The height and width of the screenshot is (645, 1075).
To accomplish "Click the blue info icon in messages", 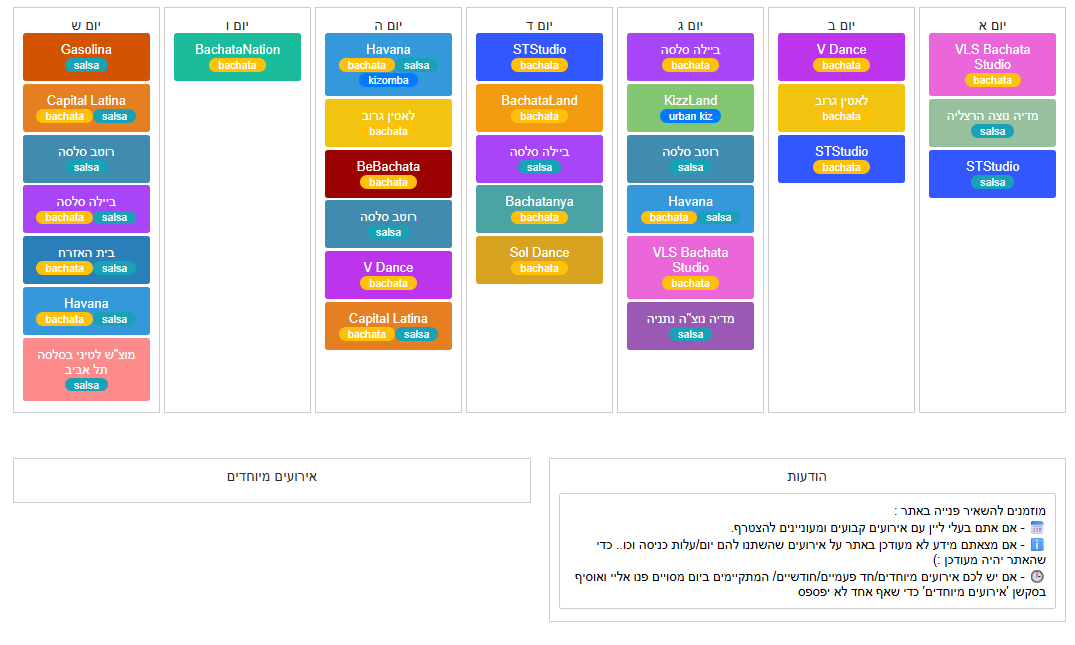I will coord(1037,545).
